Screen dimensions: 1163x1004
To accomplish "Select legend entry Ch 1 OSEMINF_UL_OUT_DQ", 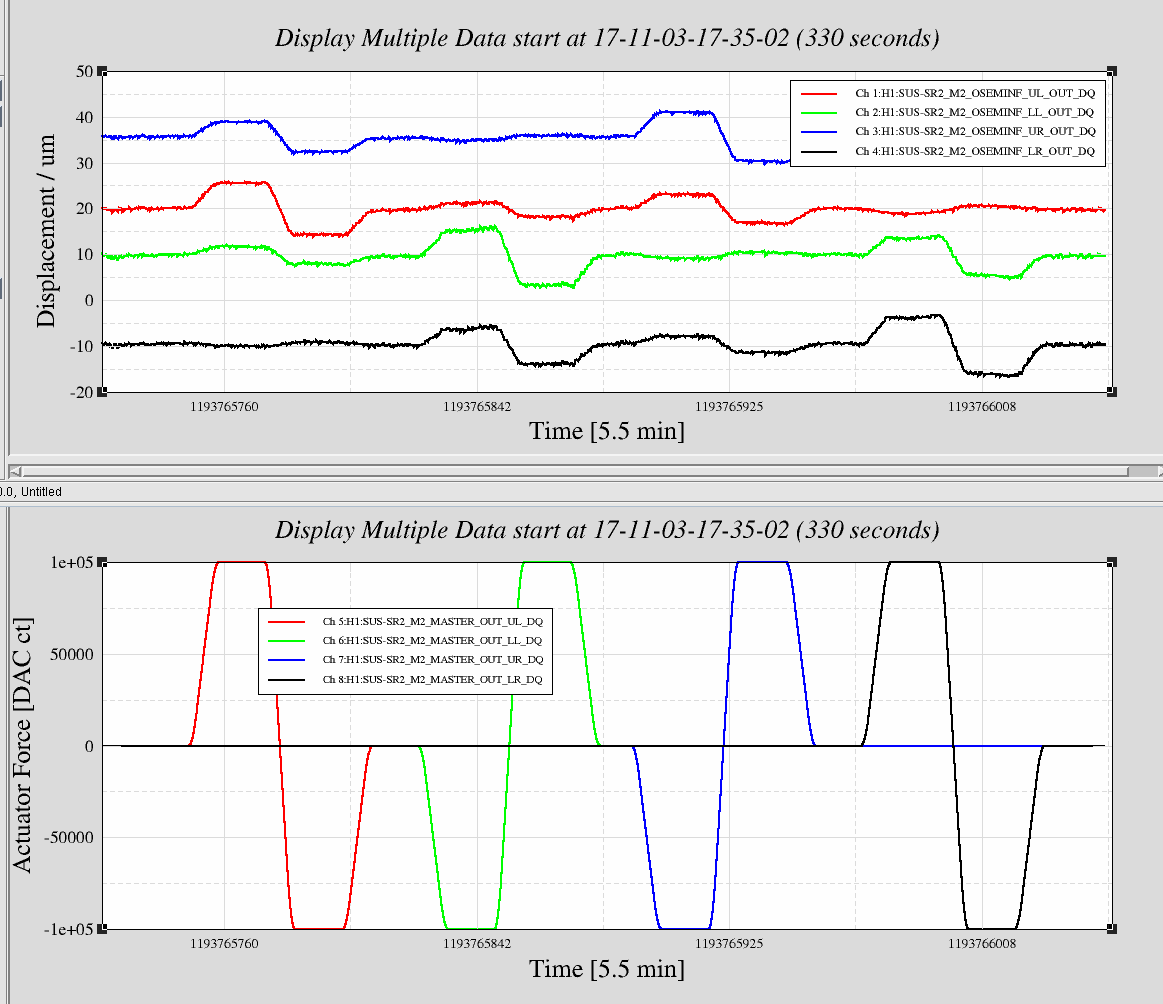I will click(x=947, y=93).
